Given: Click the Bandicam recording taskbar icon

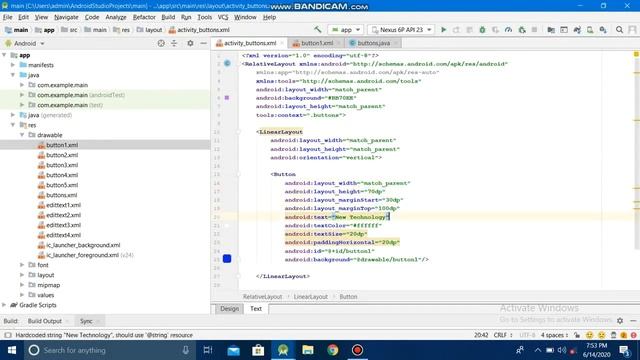Looking at the screenshot, I should click(357, 350).
